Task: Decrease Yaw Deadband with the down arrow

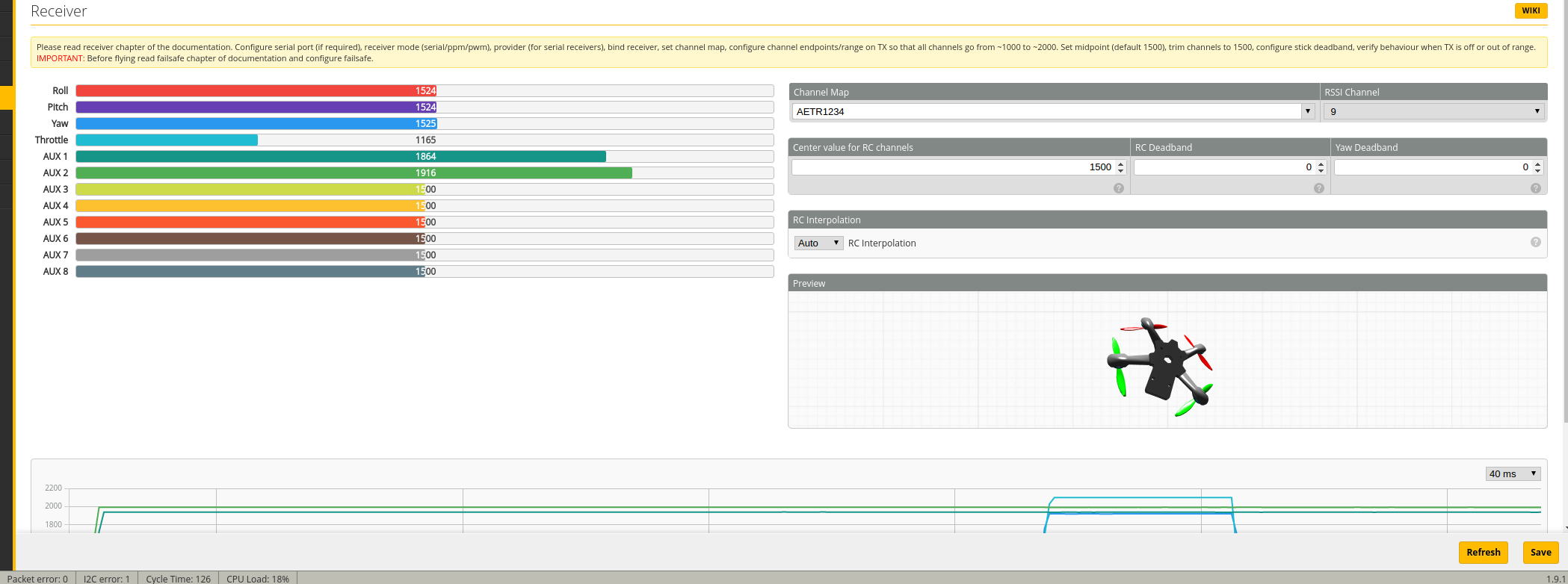Action: (x=1537, y=171)
